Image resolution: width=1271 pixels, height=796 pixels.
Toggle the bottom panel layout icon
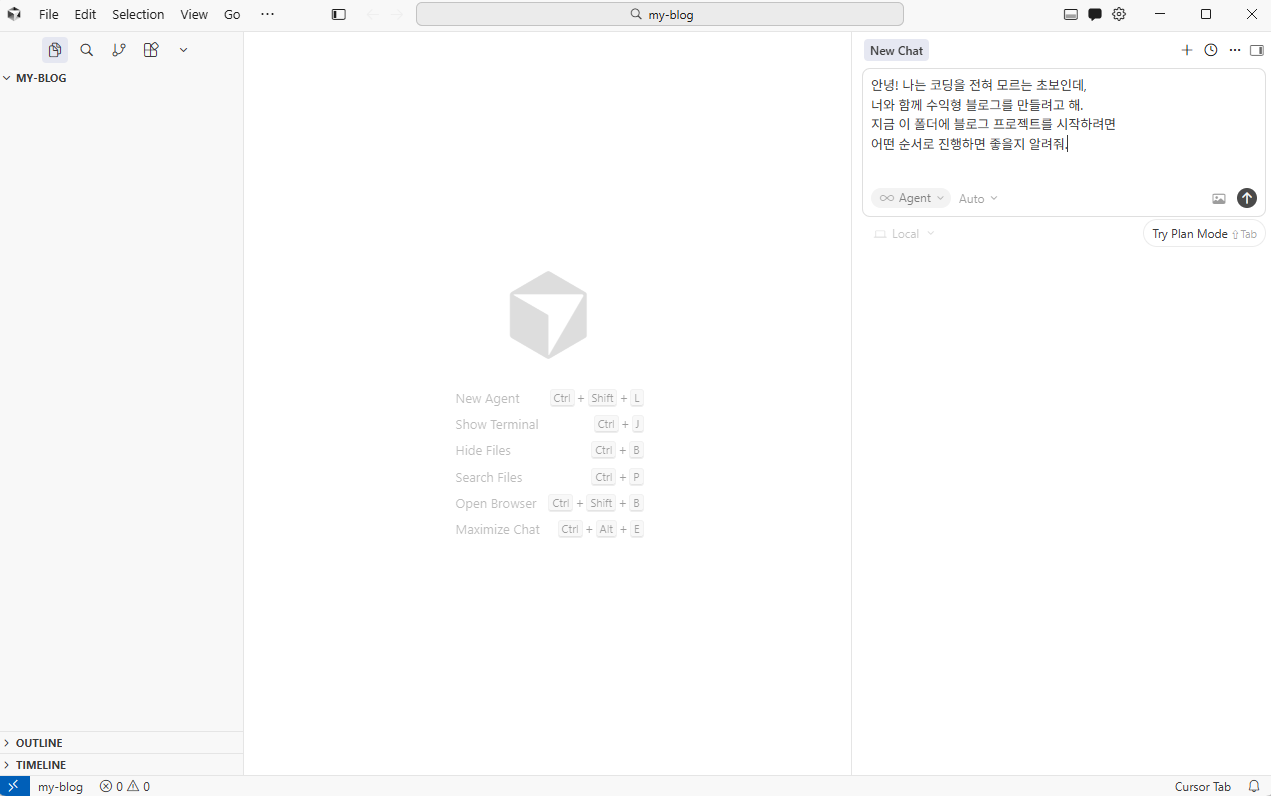point(1070,14)
